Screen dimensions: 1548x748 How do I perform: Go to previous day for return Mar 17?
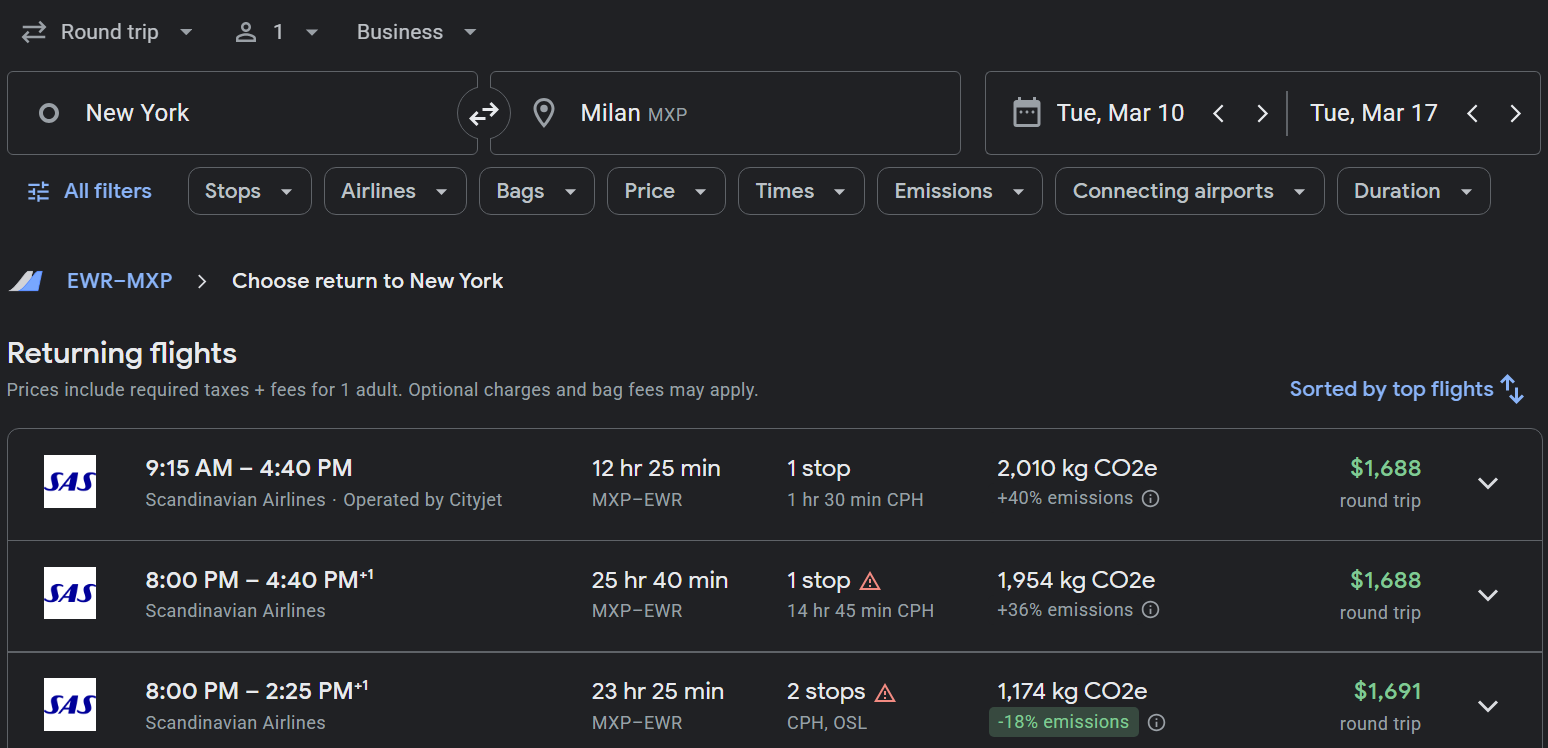(x=1472, y=114)
